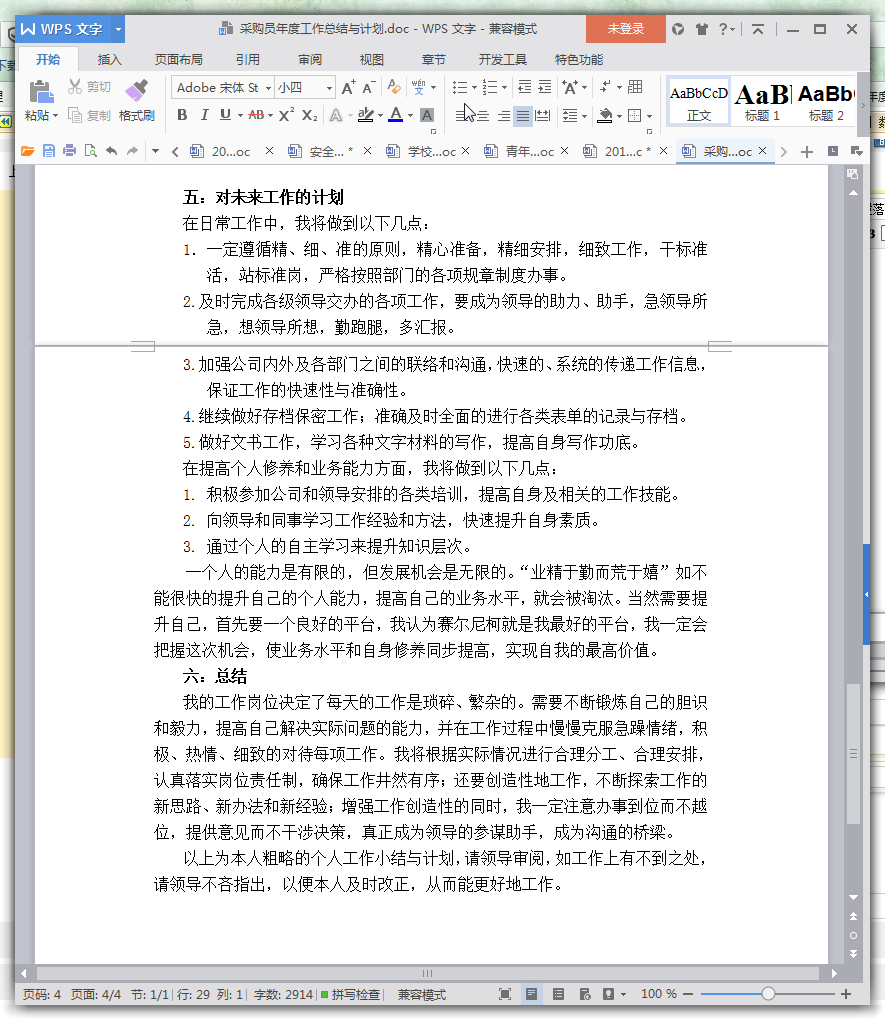The image size is (885, 1020).
Task: Switch to the 页面布局 ribbon tab
Action: click(x=178, y=60)
